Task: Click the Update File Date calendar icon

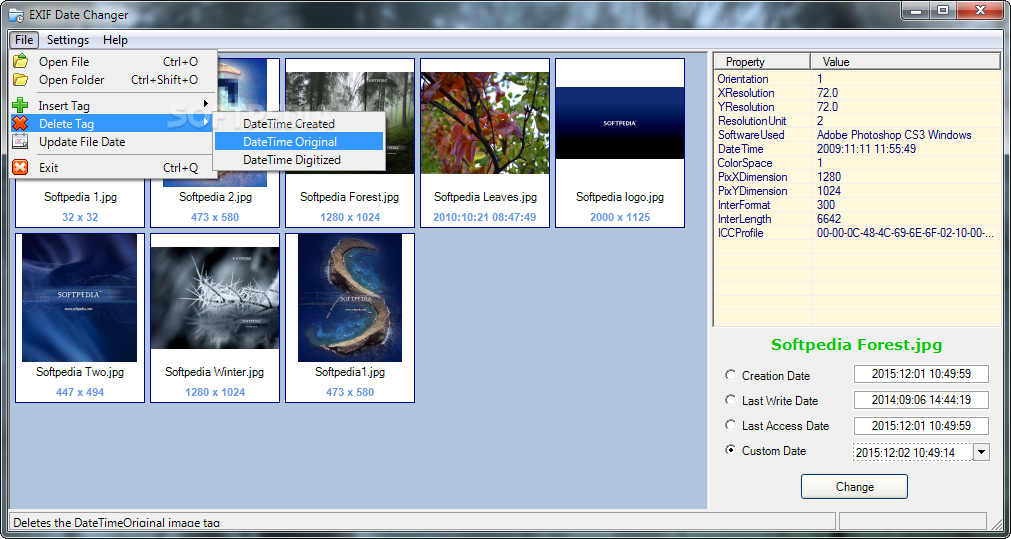Action: (x=21, y=142)
